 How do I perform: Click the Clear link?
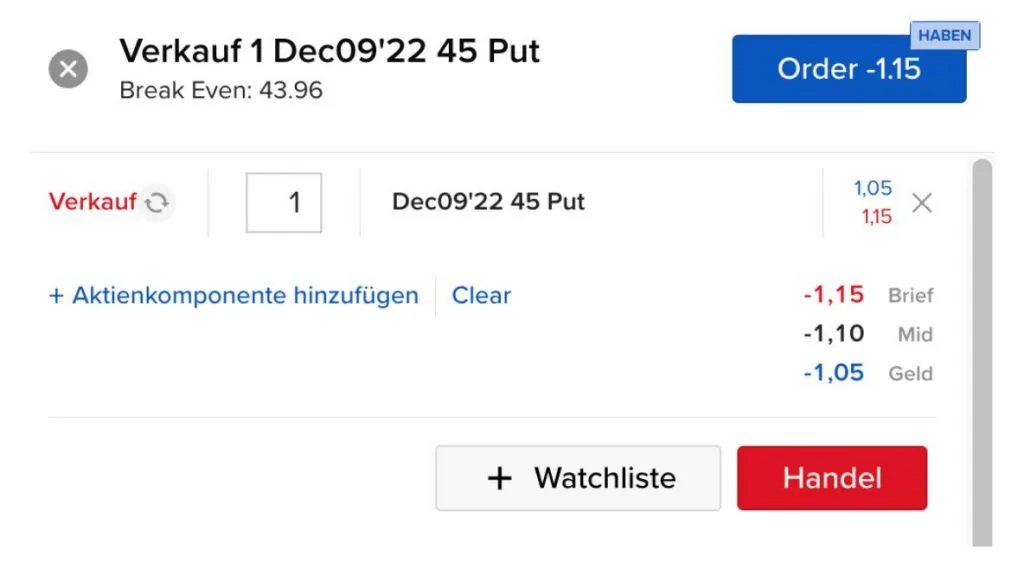click(x=481, y=295)
